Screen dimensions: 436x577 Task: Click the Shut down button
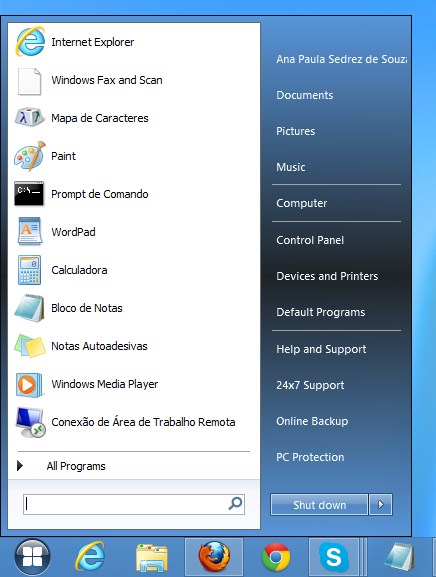[319, 504]
